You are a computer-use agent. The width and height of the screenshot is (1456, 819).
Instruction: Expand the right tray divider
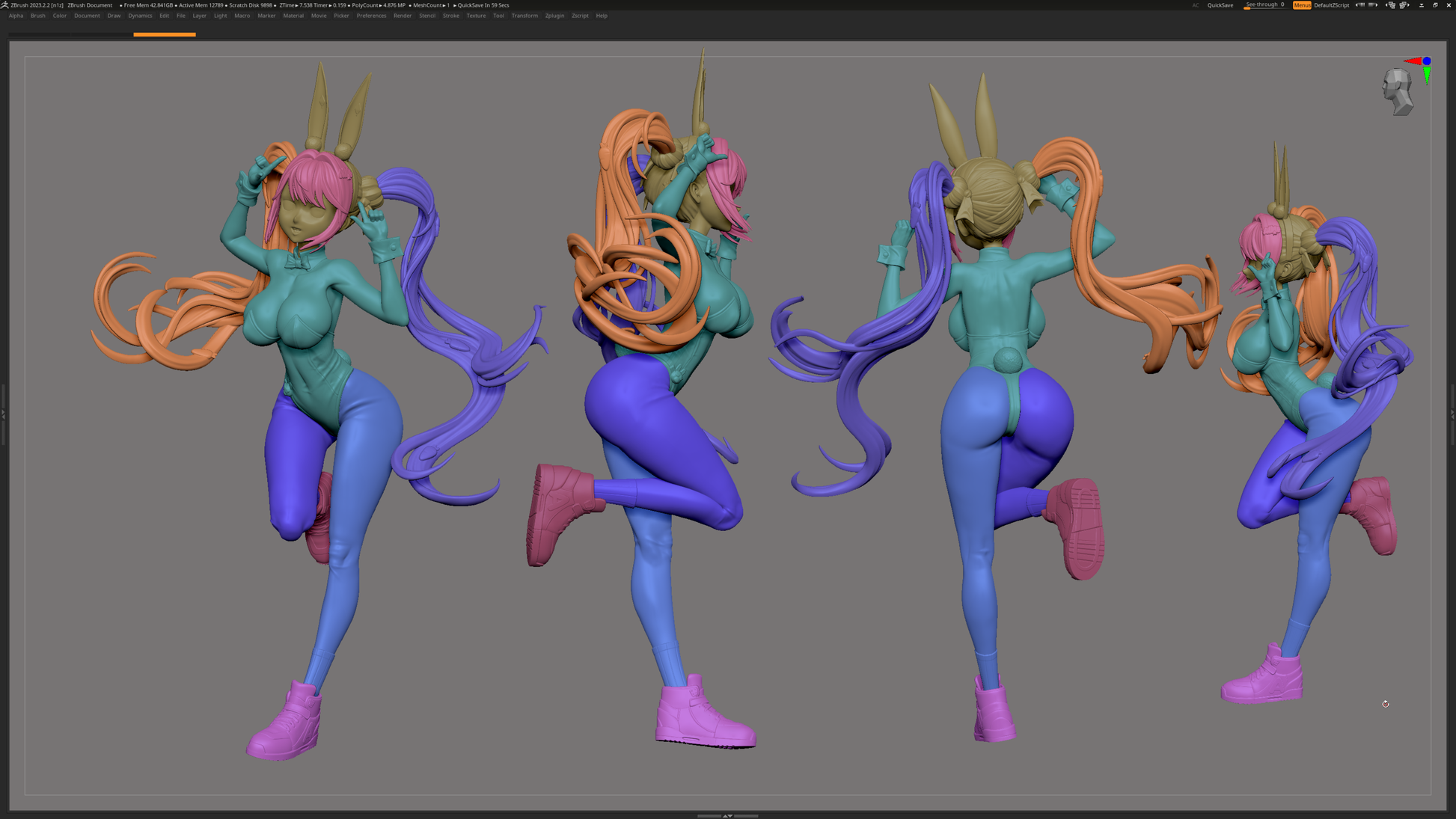pyautogui.click(x=1452, y=414)
